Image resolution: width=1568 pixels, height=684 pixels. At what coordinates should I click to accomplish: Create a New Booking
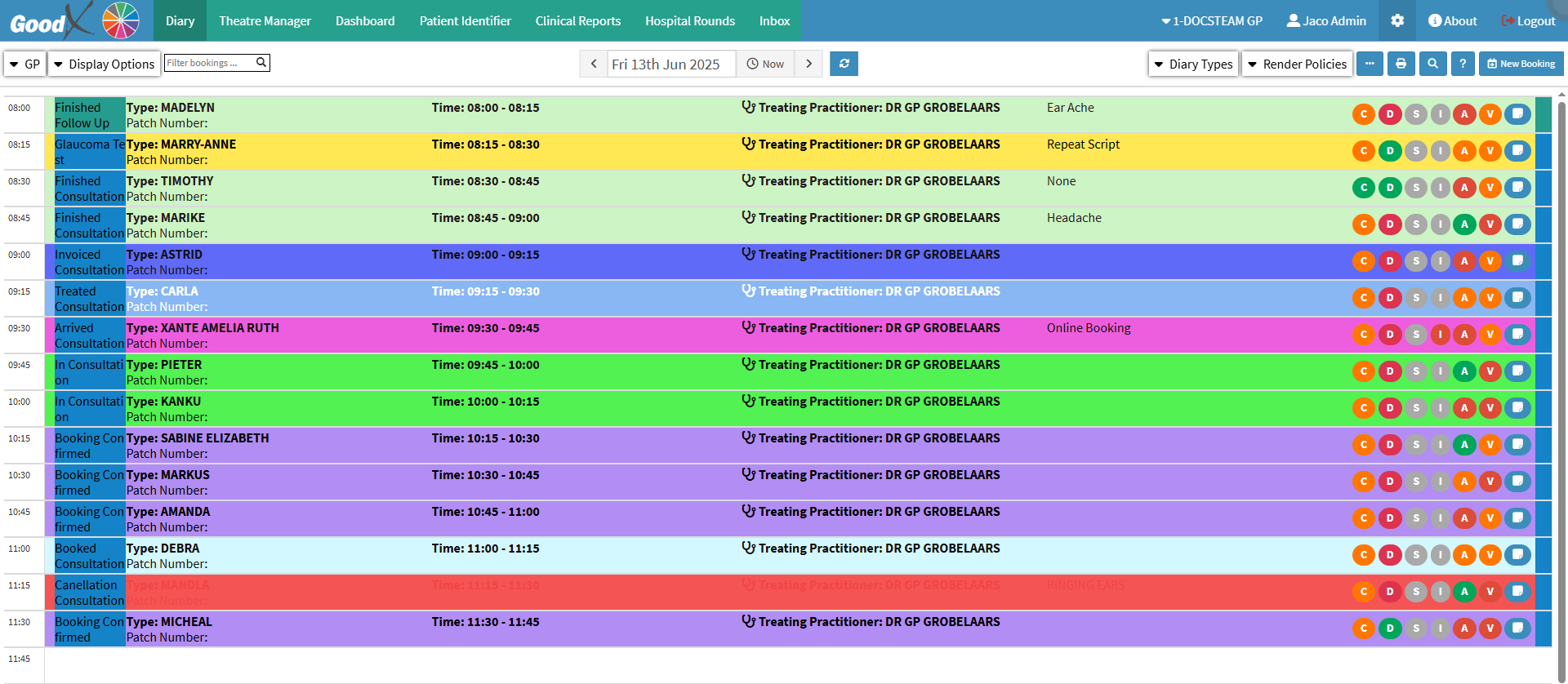(1521, 64)
